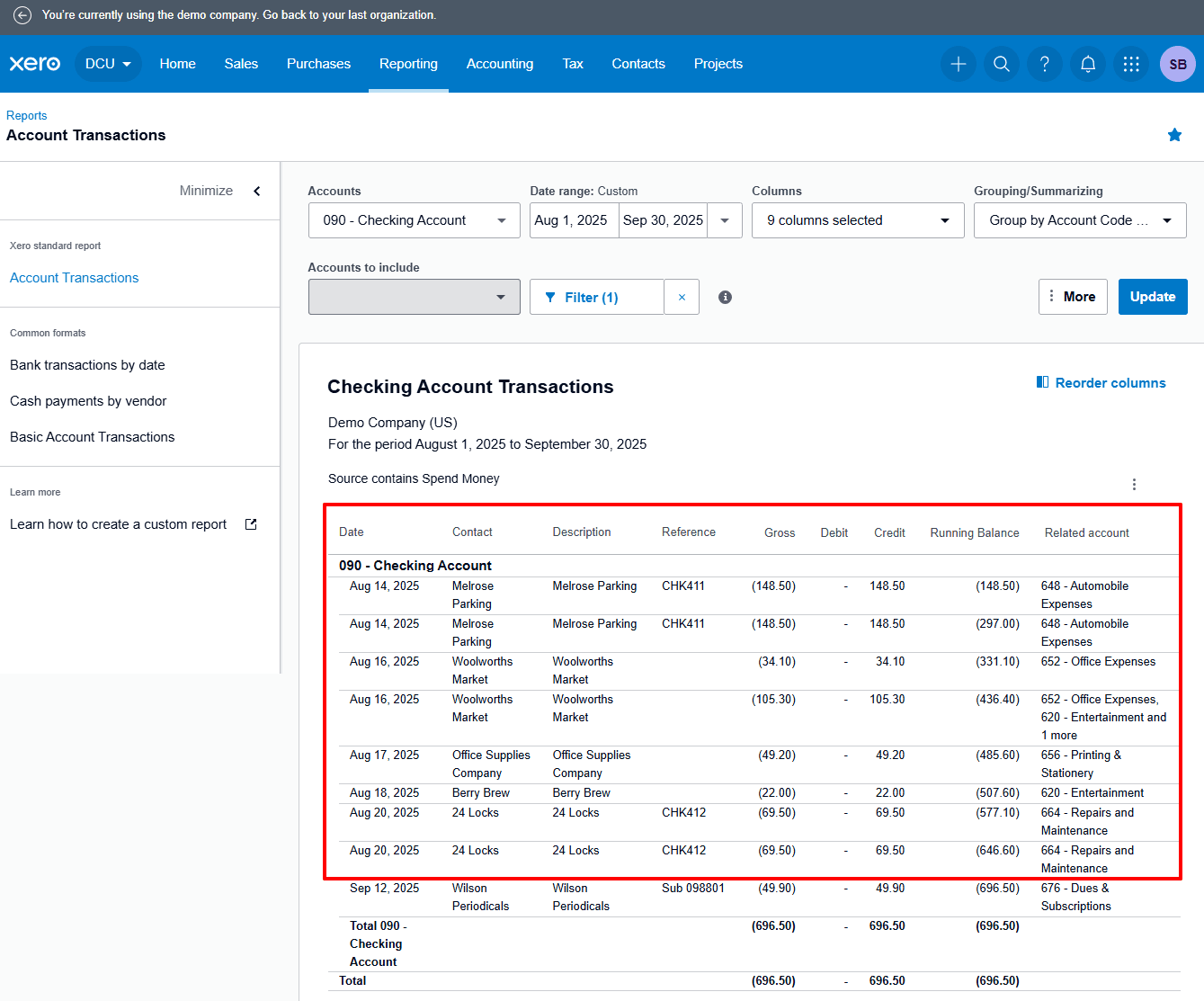The height and width of the screenshot is (1001, 1204).
Task: Click the Reorder columns link
Action: click(1101, 383)
